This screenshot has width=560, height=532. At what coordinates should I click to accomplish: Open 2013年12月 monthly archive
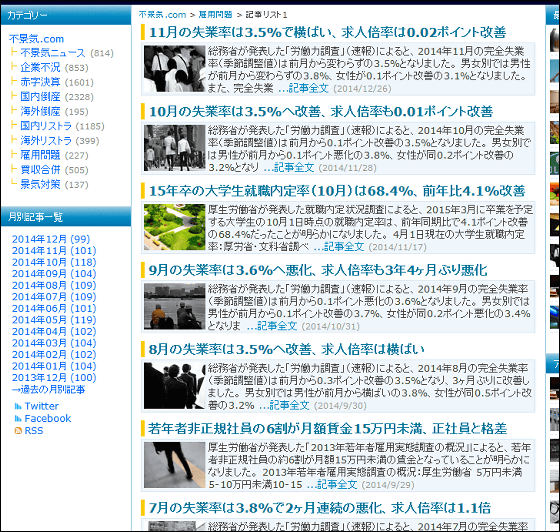click(54, 377)
